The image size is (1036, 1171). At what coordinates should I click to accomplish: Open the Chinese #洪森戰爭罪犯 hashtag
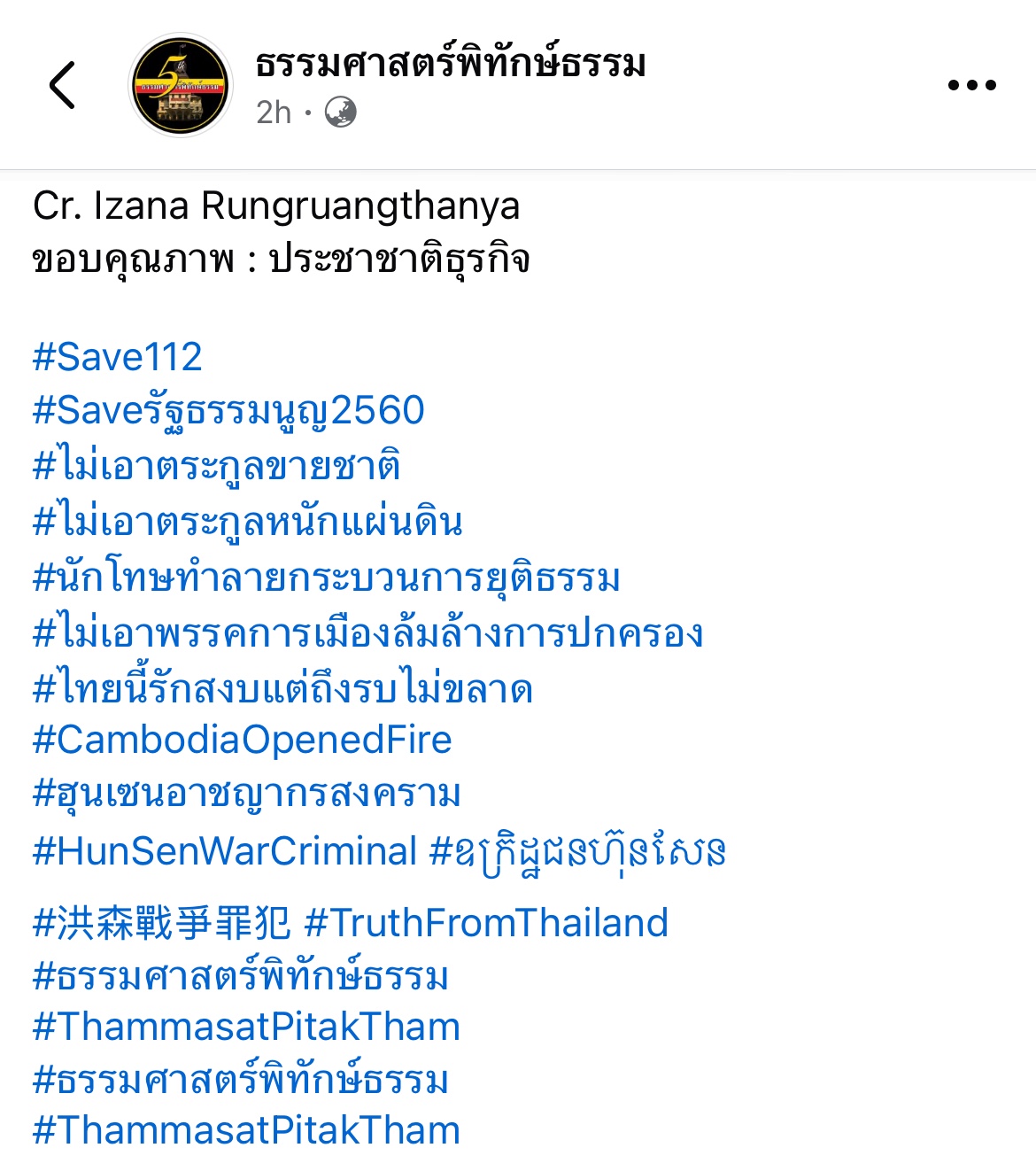(161, 923)
